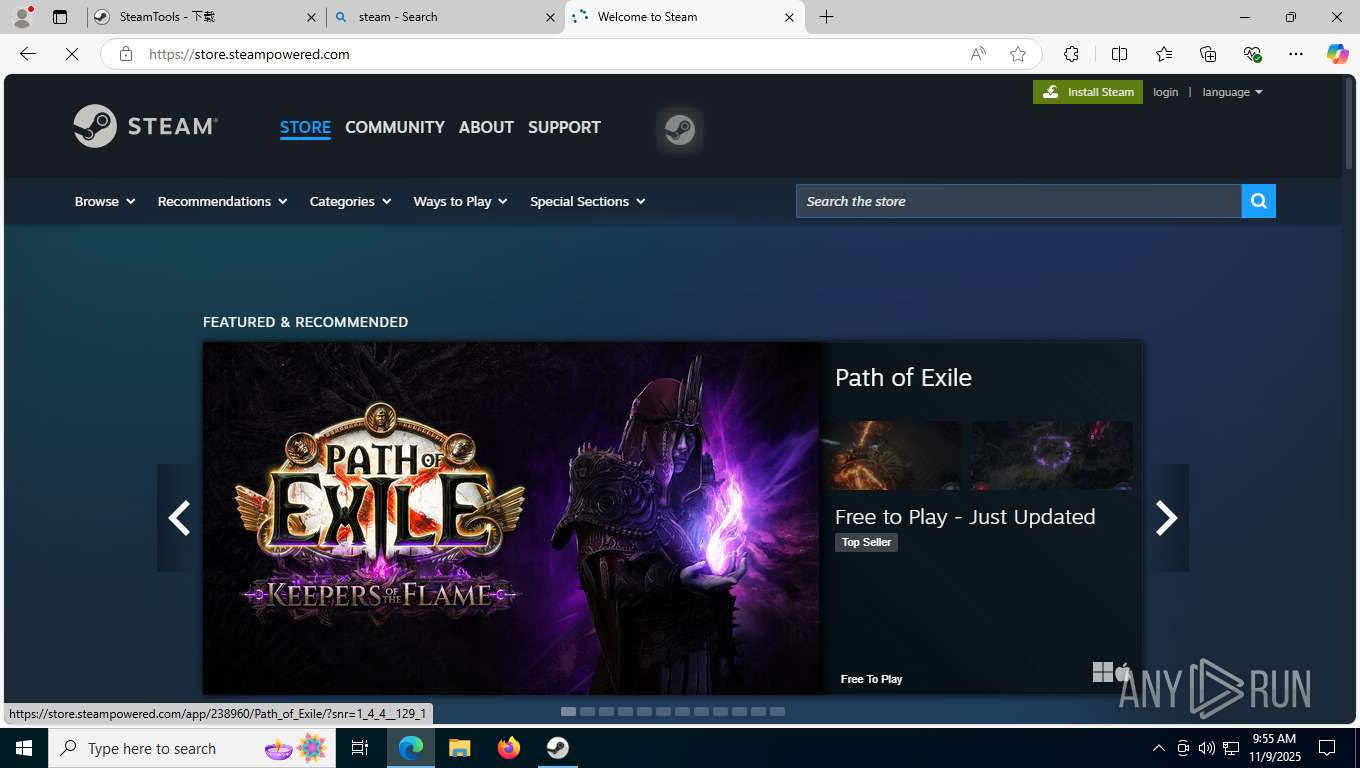This screenshot has height=768, width=1360.
Task: Expand Special Sections dropdown
Action: pyautogui.click(x=587, y=201)
